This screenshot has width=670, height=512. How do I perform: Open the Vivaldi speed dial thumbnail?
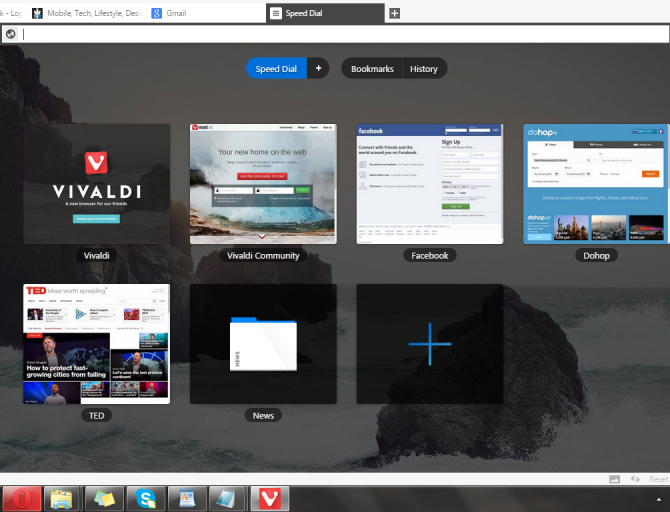[97, 184]
